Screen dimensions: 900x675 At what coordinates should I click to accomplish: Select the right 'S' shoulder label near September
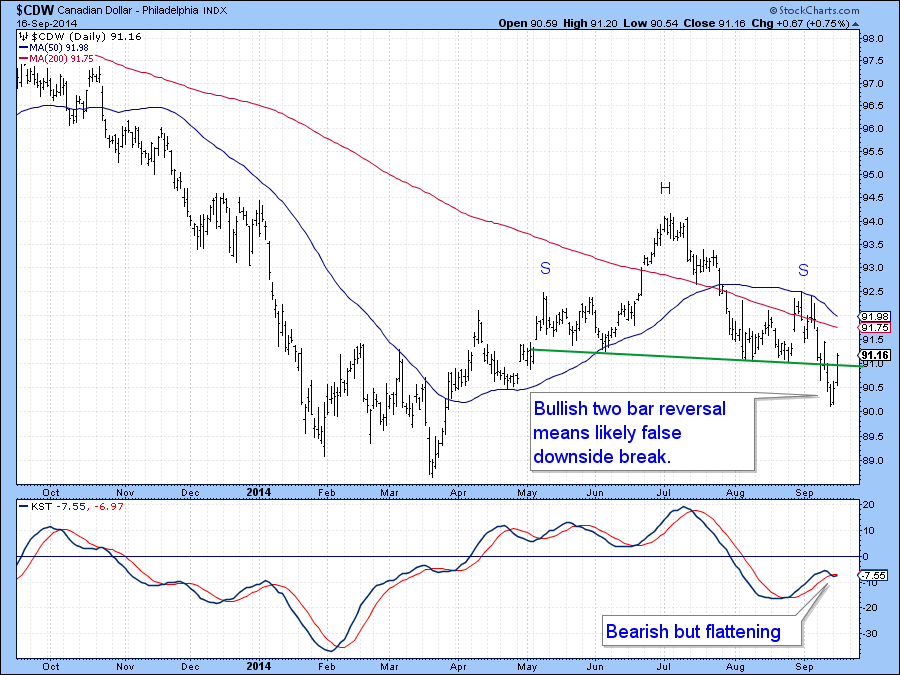[802, 269]
